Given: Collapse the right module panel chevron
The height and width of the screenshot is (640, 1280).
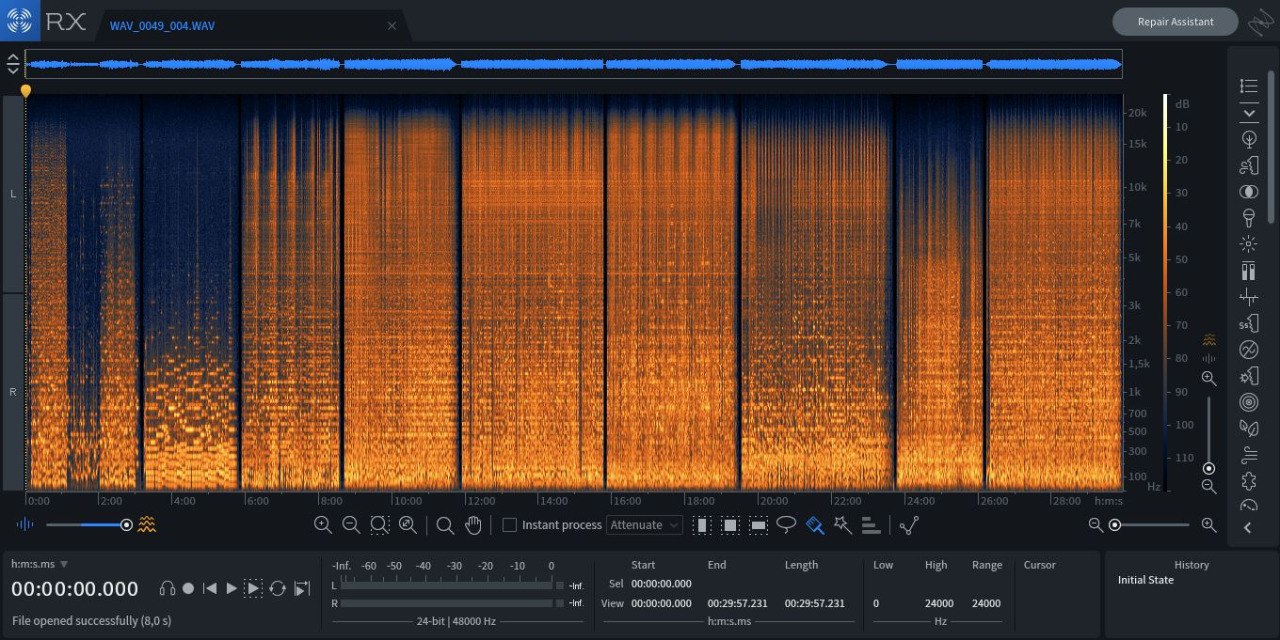Looking at the screenshot, I should click(1248, 528).
